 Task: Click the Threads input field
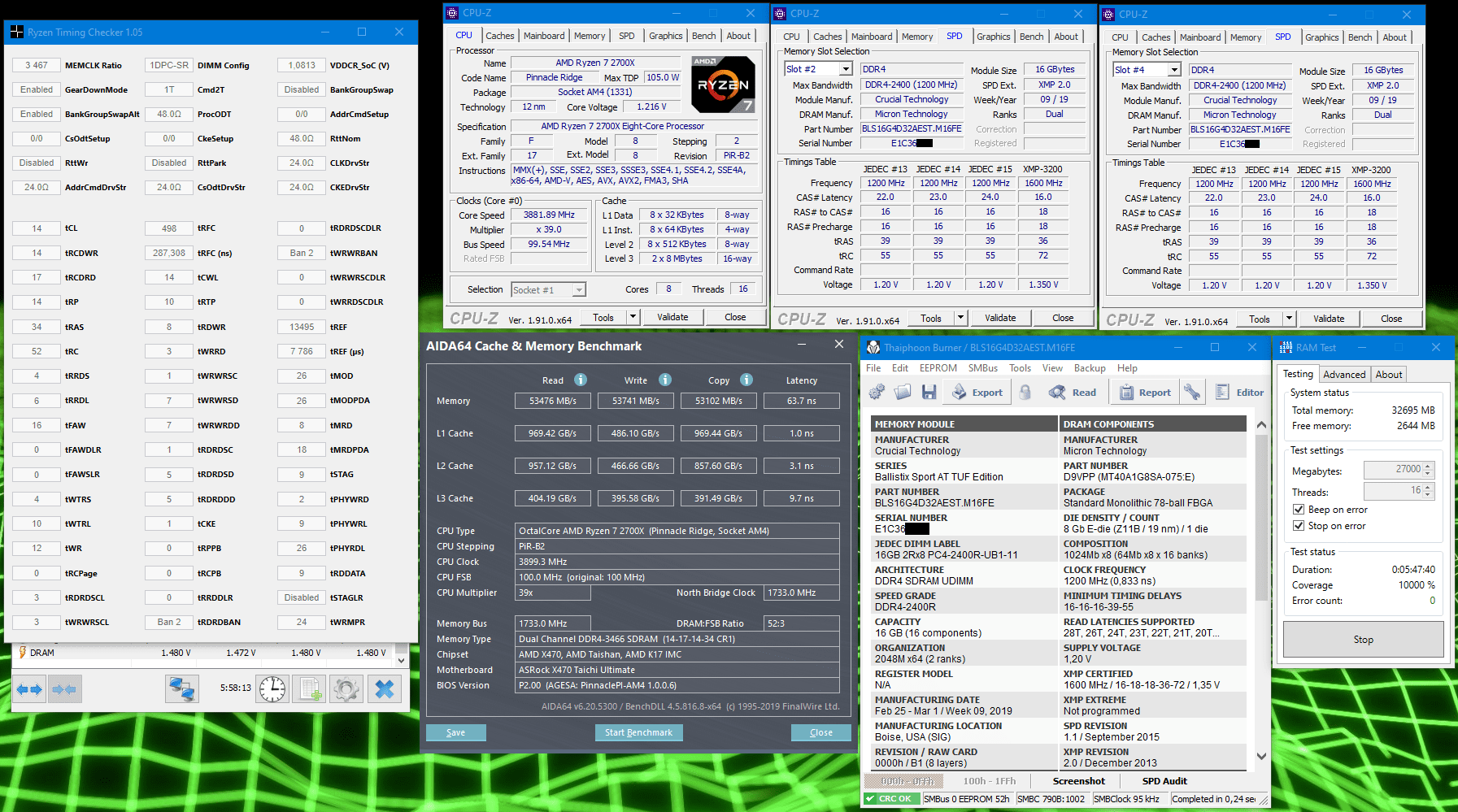click(1393, 491)
